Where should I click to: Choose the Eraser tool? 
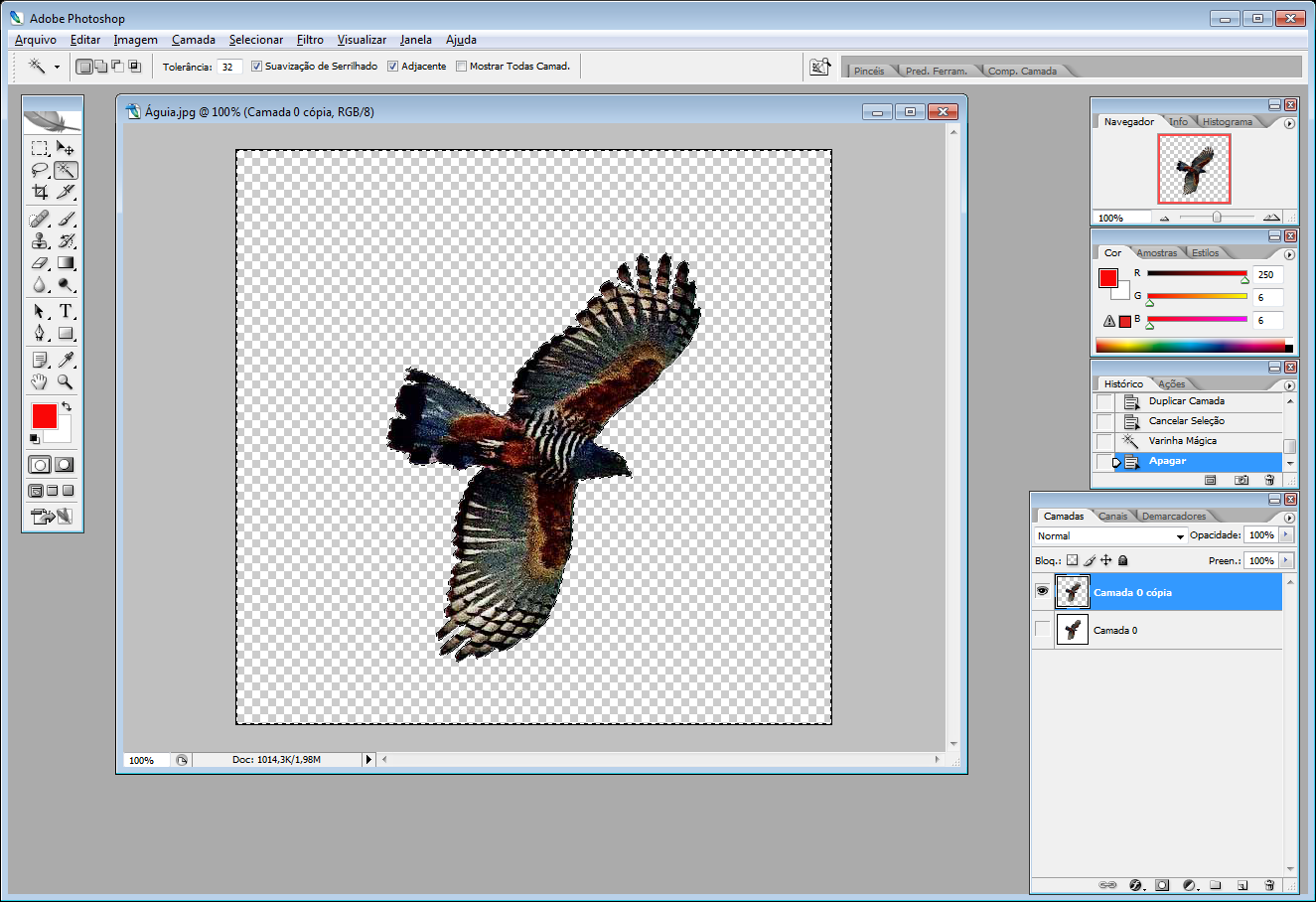tap(40, 263)
